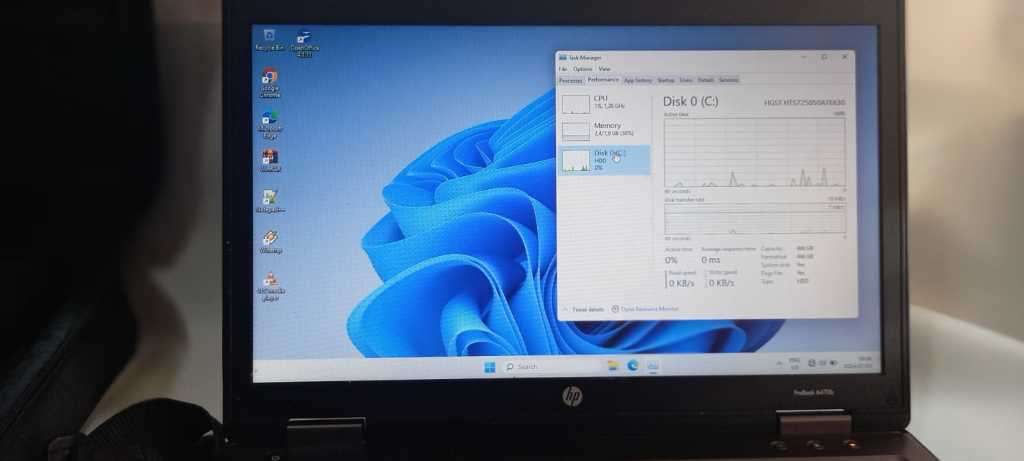1024x461 pixels.
Task: Open the OpenOffice desktop shortcut
Action: coord(304,43)
